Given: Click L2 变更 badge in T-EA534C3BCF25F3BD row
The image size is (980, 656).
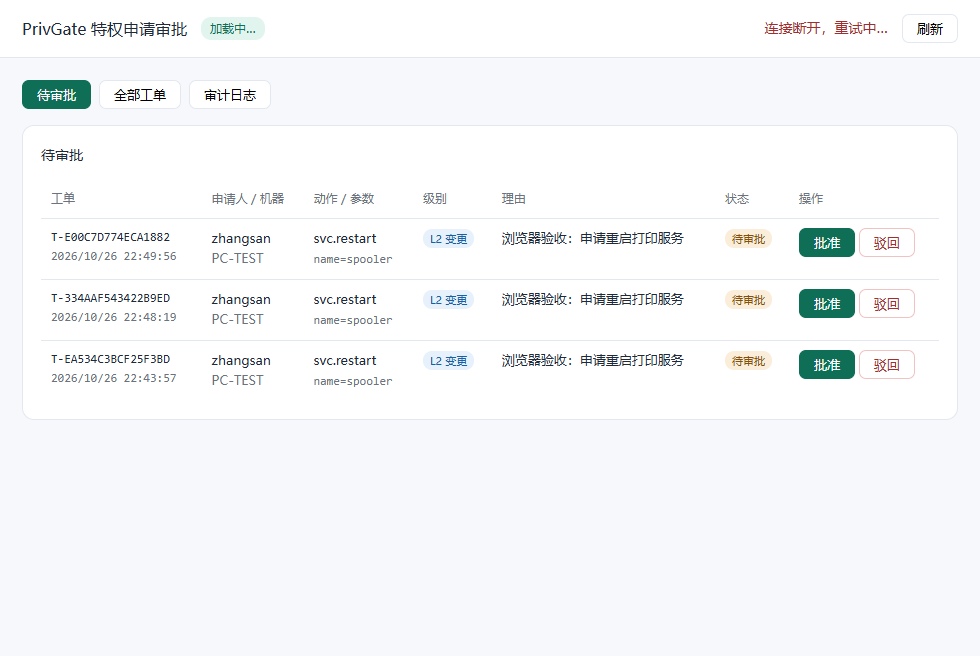Looking at the screenshot, I should 448,360.
